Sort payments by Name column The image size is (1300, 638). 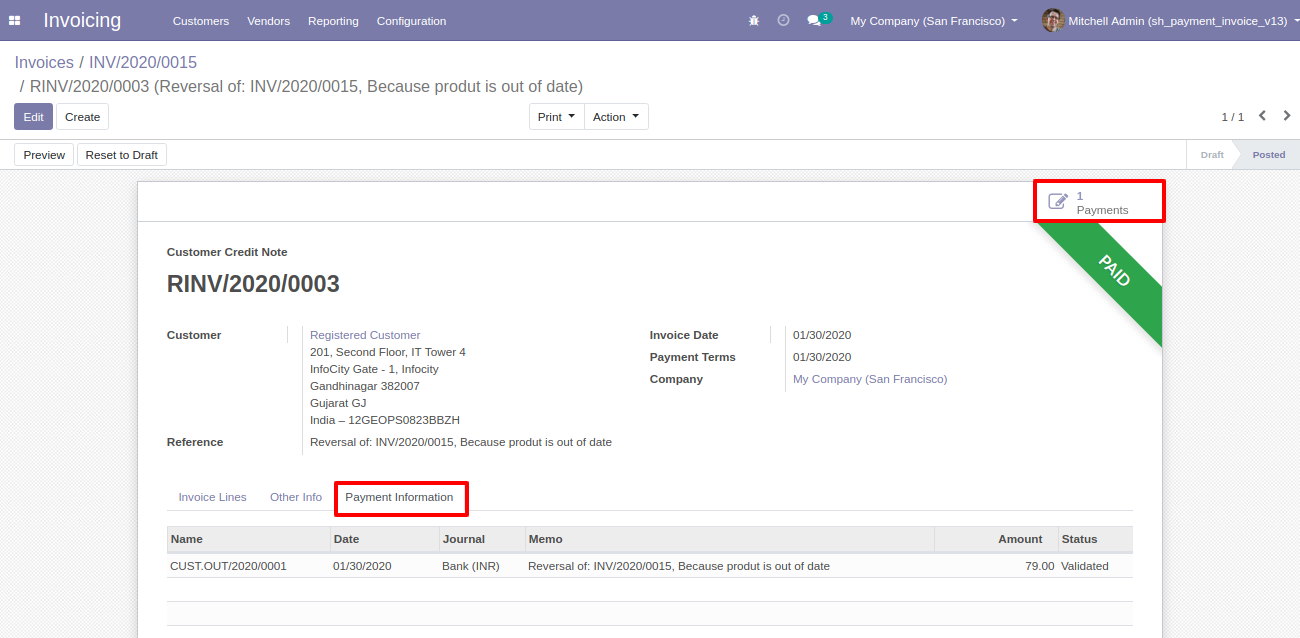(248, 539)
